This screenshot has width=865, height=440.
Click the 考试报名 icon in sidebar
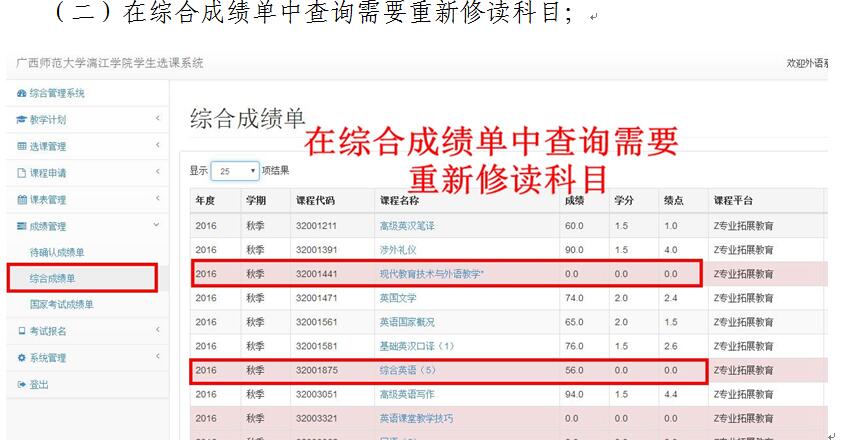click(x=22, y=331)
